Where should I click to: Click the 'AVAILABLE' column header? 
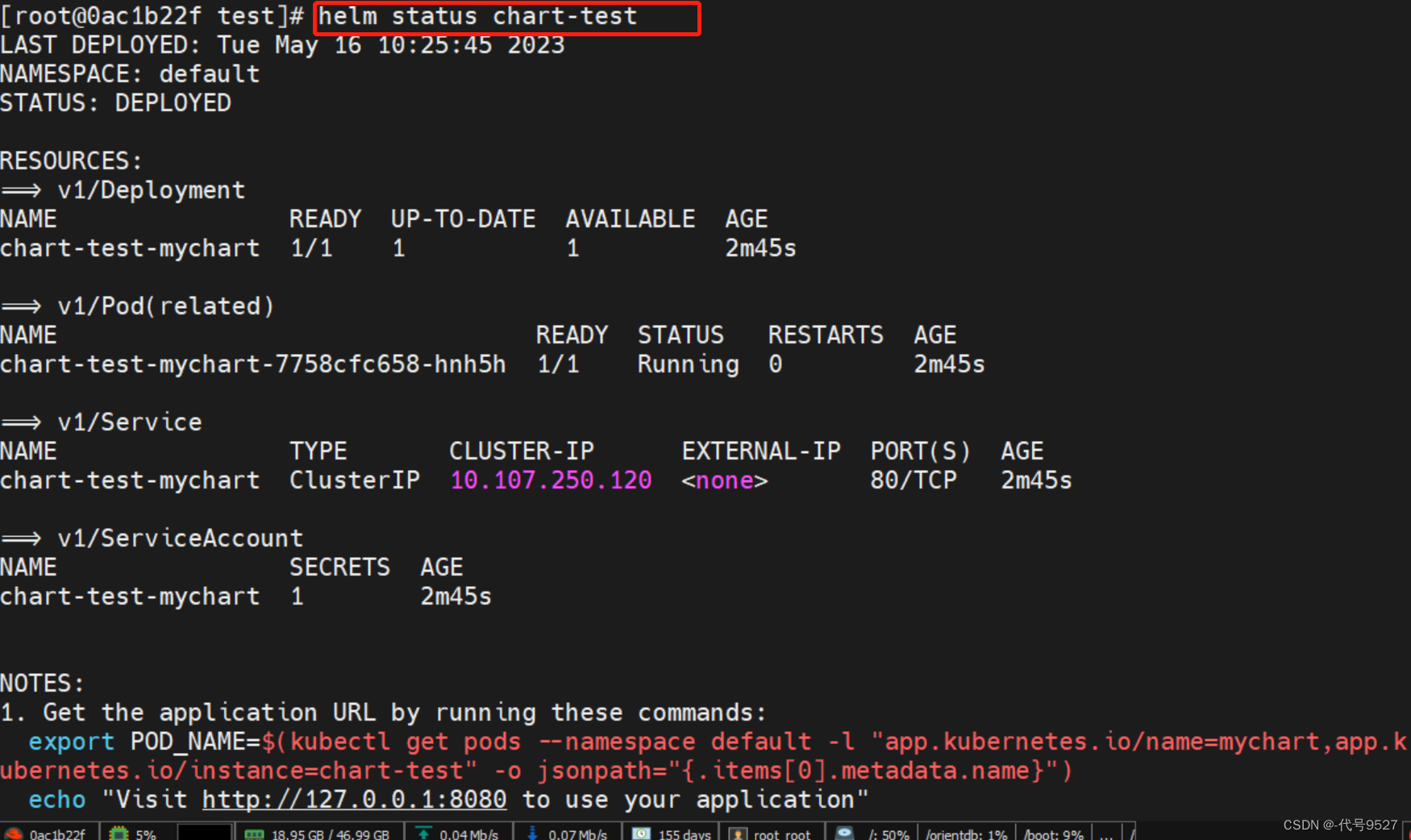tap(630, 219)
